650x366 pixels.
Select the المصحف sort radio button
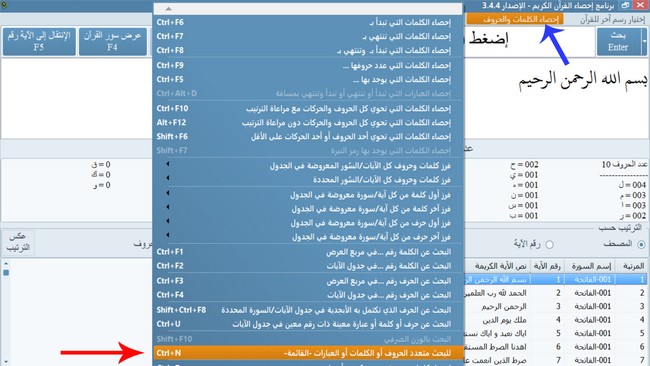(x=641, y=245)
